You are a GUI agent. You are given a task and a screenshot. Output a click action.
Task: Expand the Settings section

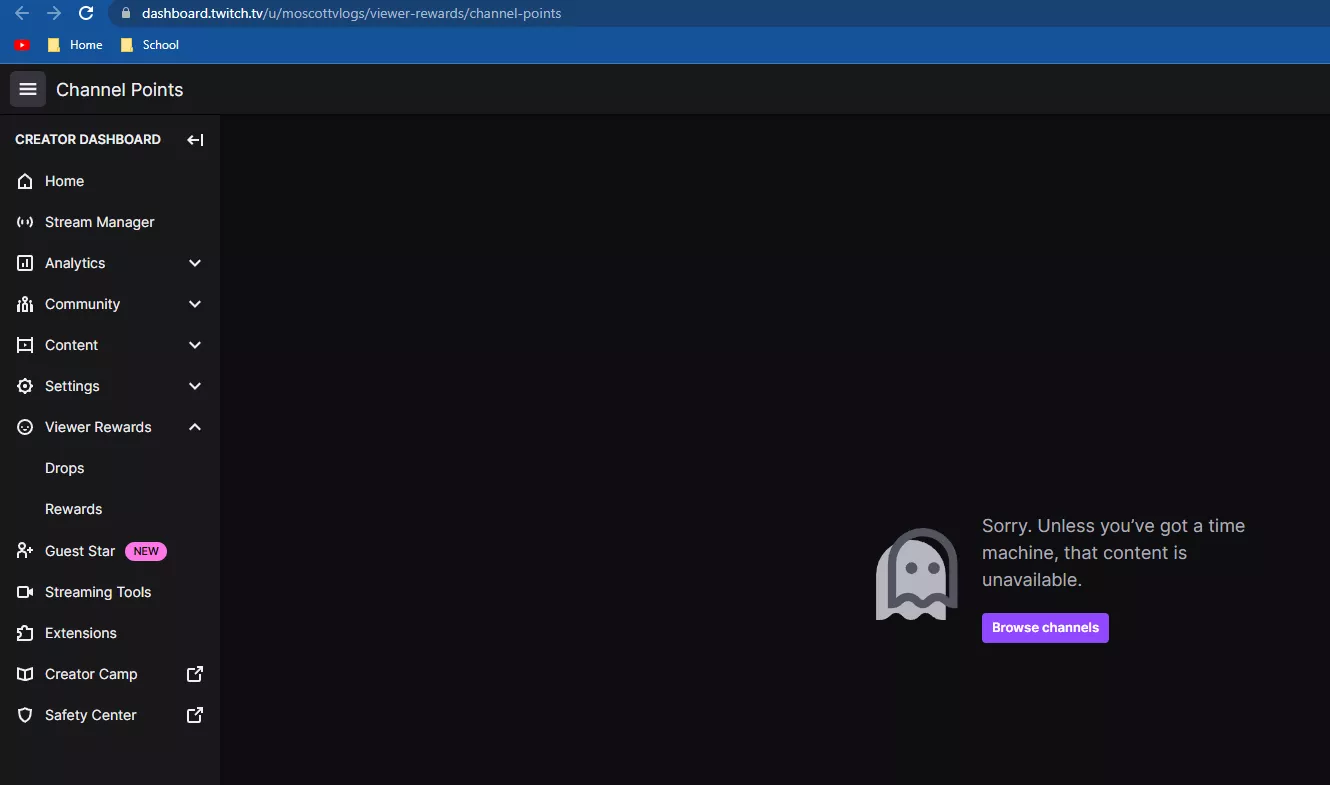195,386
